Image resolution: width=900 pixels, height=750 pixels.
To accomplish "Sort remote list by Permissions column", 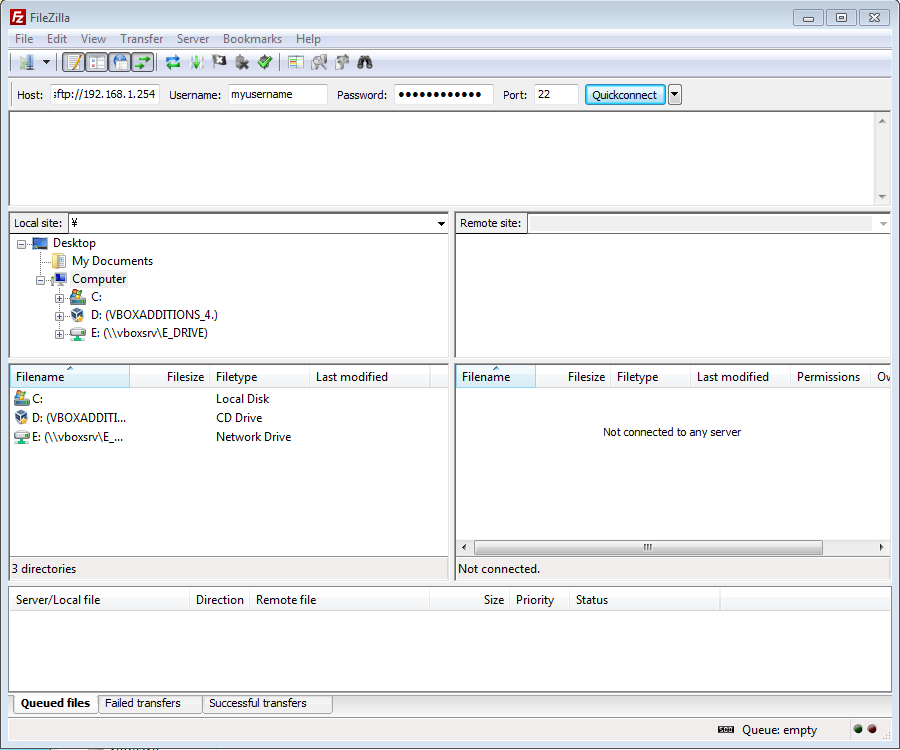I will [x=830, y=376].
